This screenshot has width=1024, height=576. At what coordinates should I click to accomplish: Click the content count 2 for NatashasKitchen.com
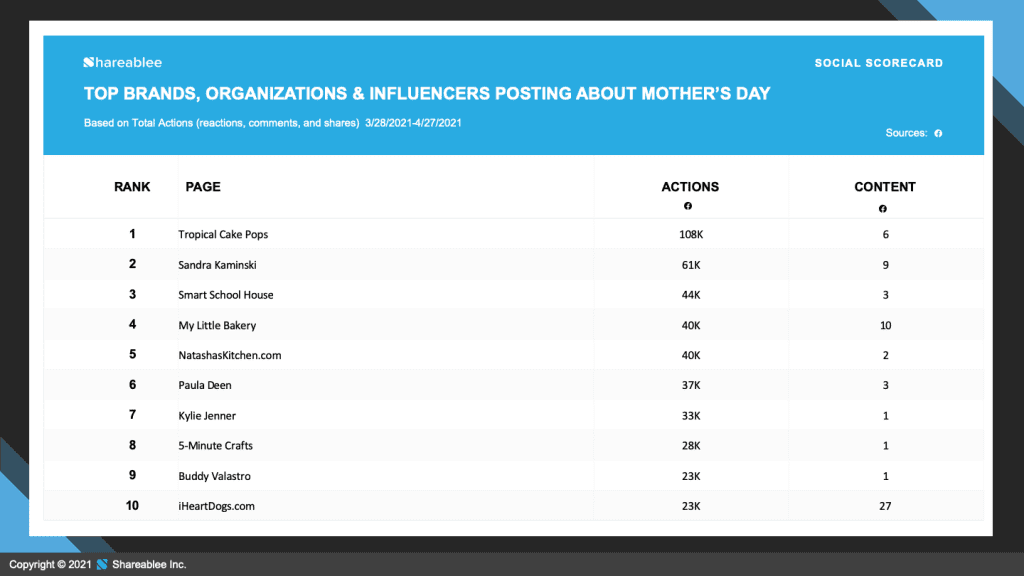pyautogui.click(x=886, y=355)
